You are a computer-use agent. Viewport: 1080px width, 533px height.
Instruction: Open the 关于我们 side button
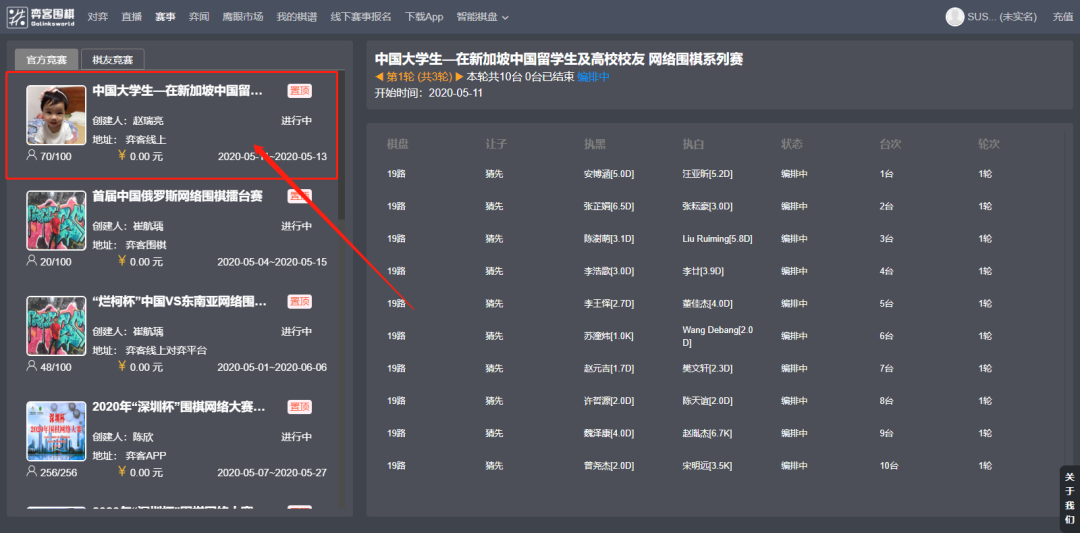coord(1069,497)
